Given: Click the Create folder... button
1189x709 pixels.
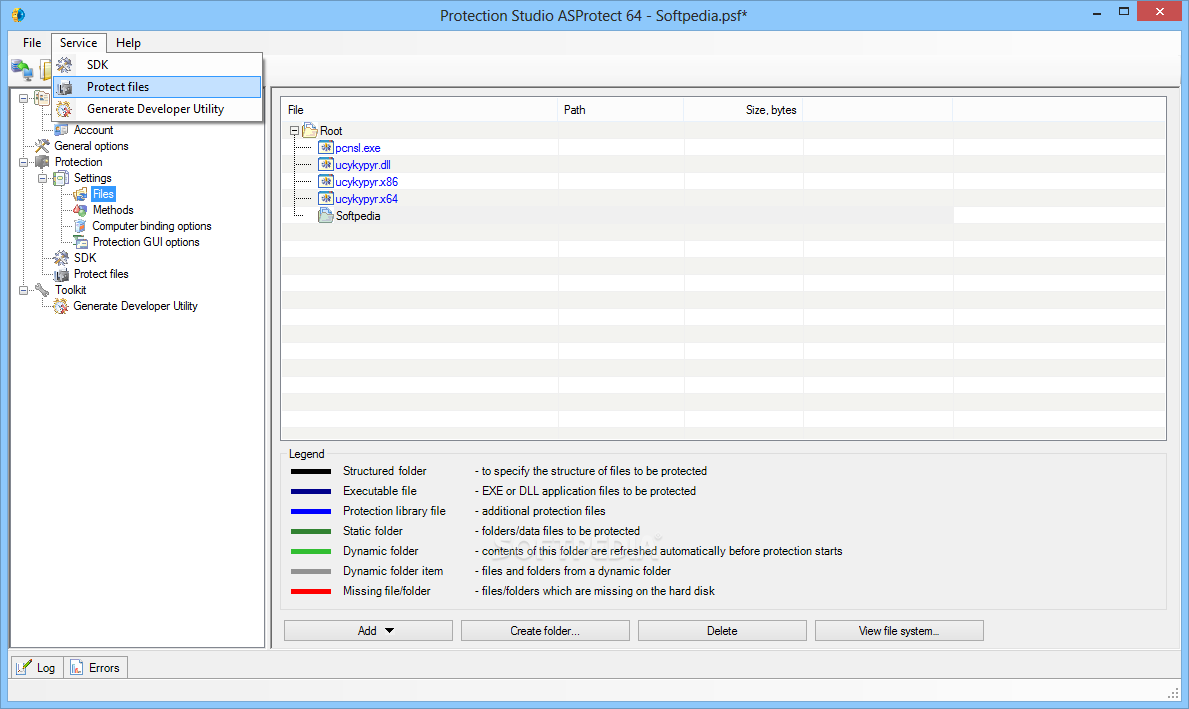Looking at the screenshot, I should [545, 631].
